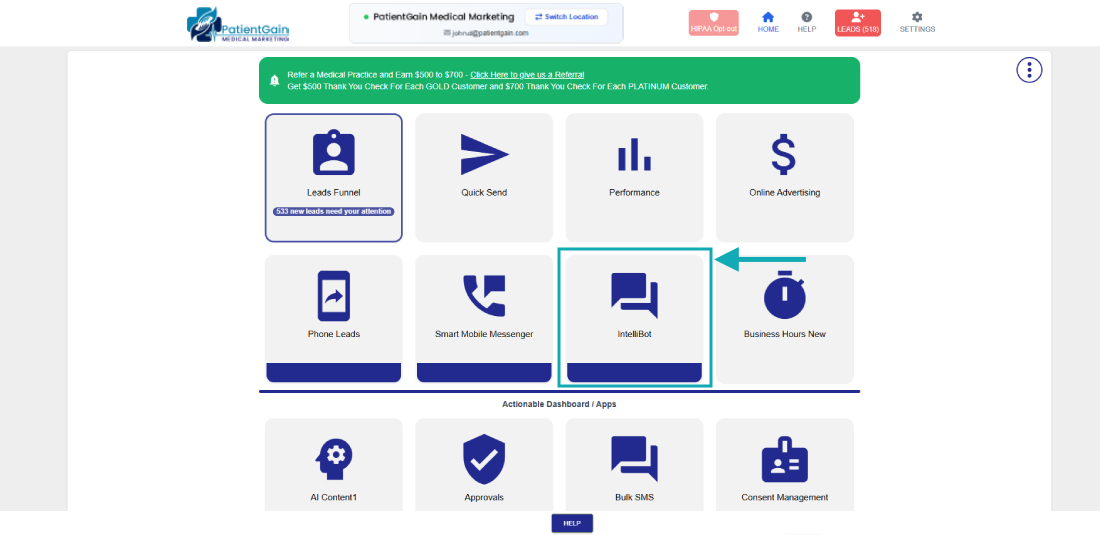Open the IntelliBot chat icon
This screenshot has width=1100, height=535.
[634, 296]
